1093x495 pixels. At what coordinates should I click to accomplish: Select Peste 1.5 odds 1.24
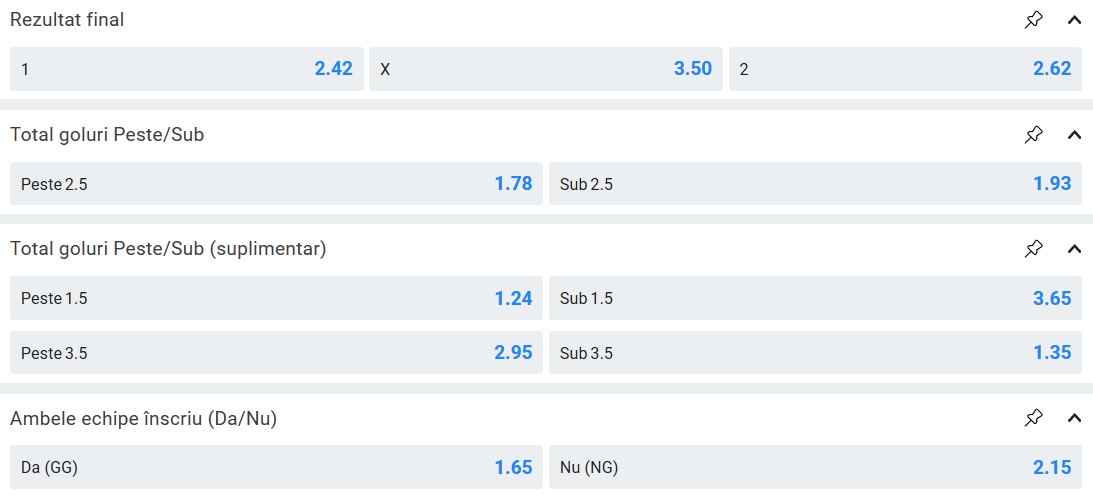(x=276, y=298)
